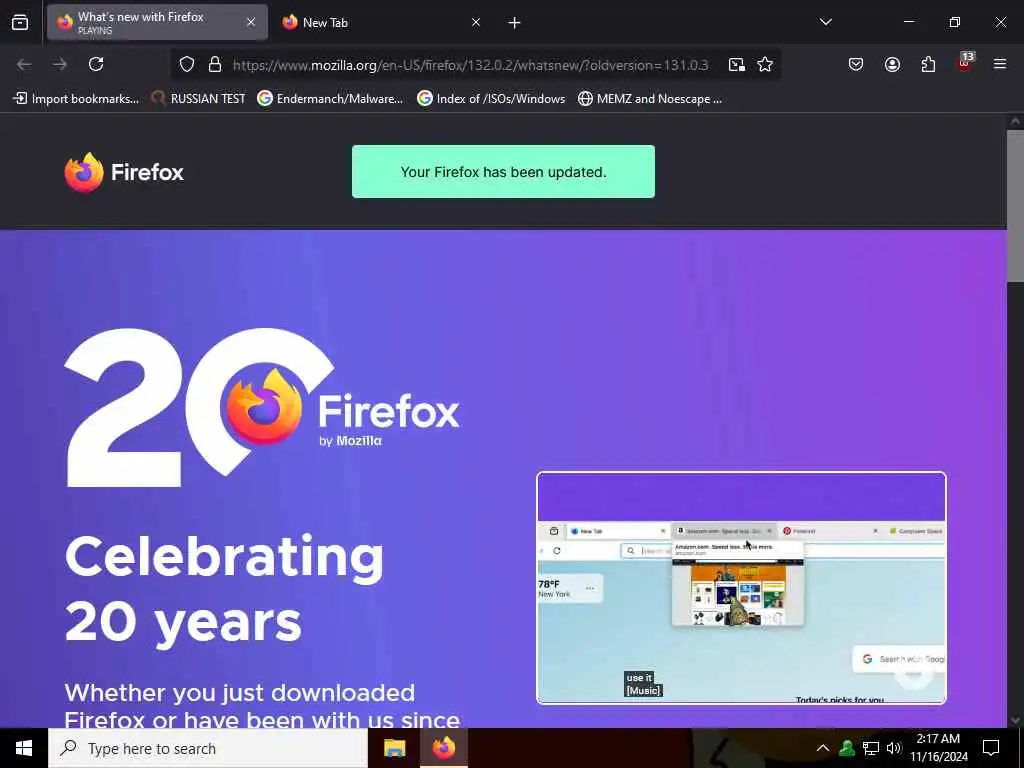Image resolution: width=1024 pixels, height=768 pixels.
Task: Go back one page
Action: coord(24,64)
